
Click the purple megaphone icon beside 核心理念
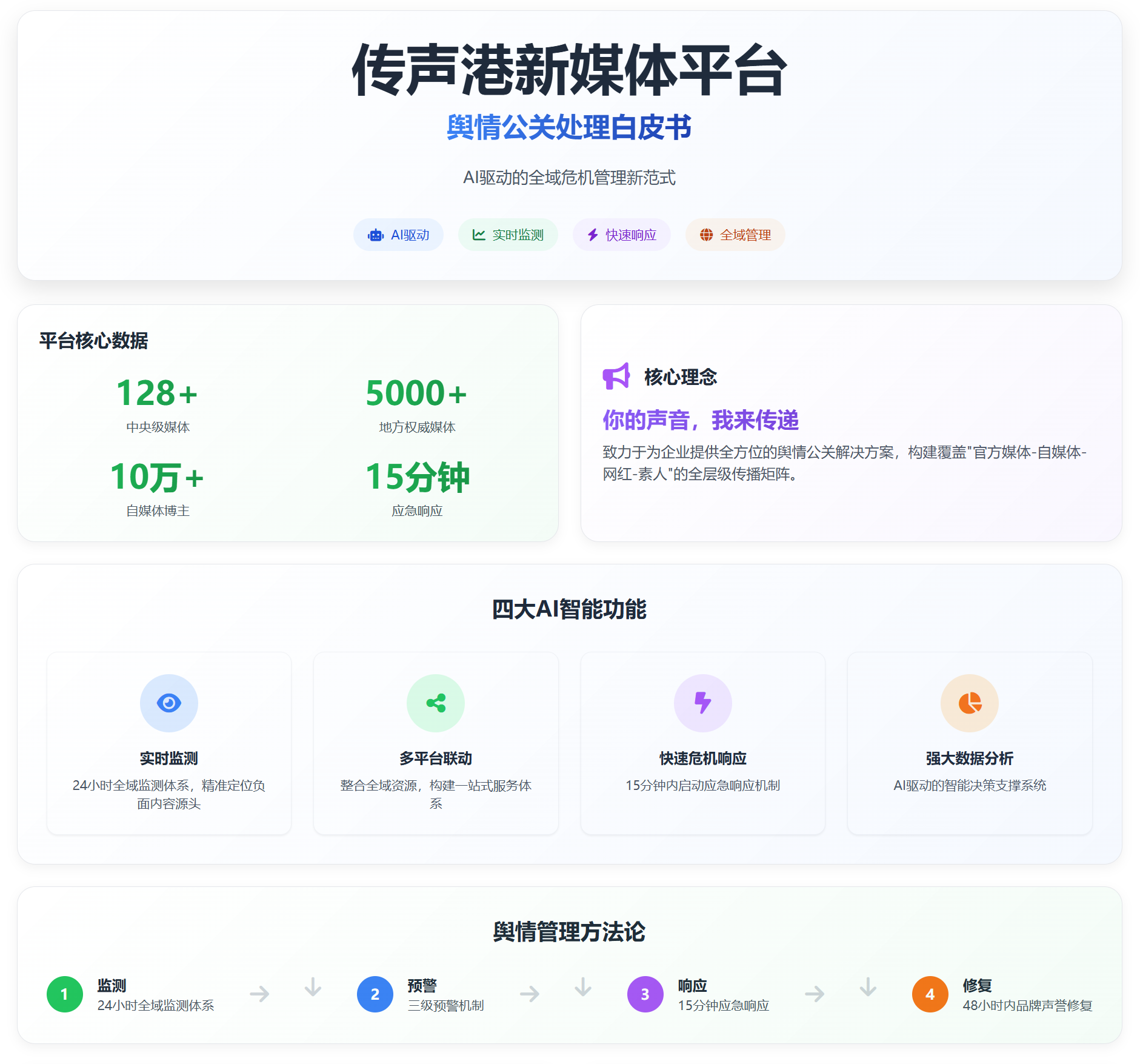(616, 376)
